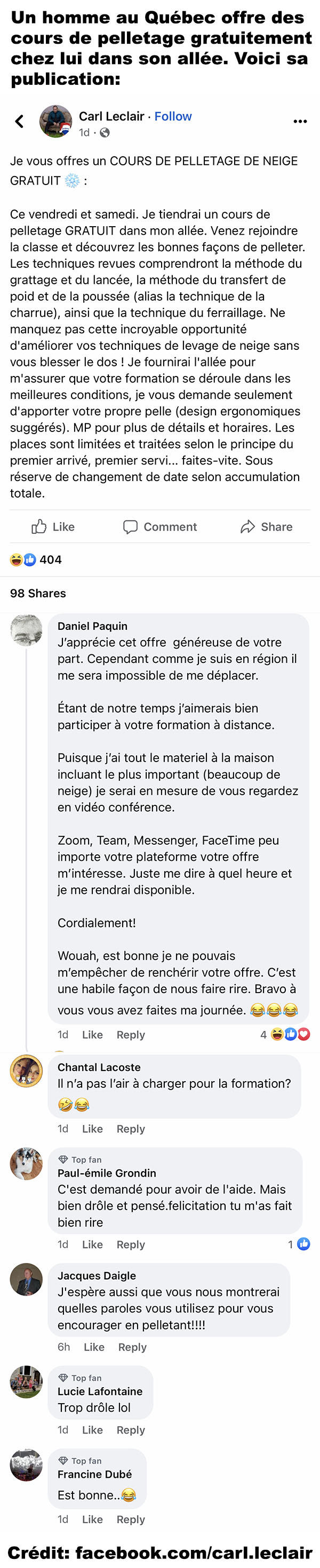Open Jacques Daigle's profile name
320x1568 pixels.
coord(97,1275)
